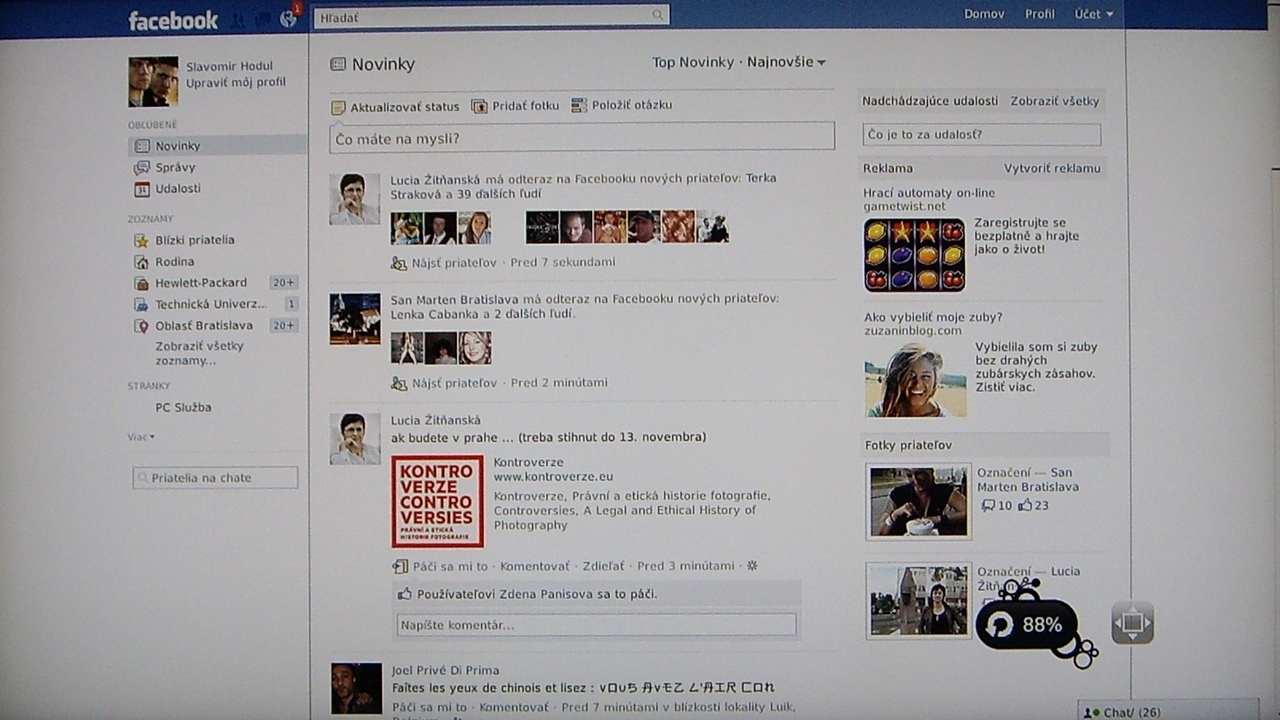1280x720 pixels.
Task: Click the search magnifier icon
Action: coord(657,15)
